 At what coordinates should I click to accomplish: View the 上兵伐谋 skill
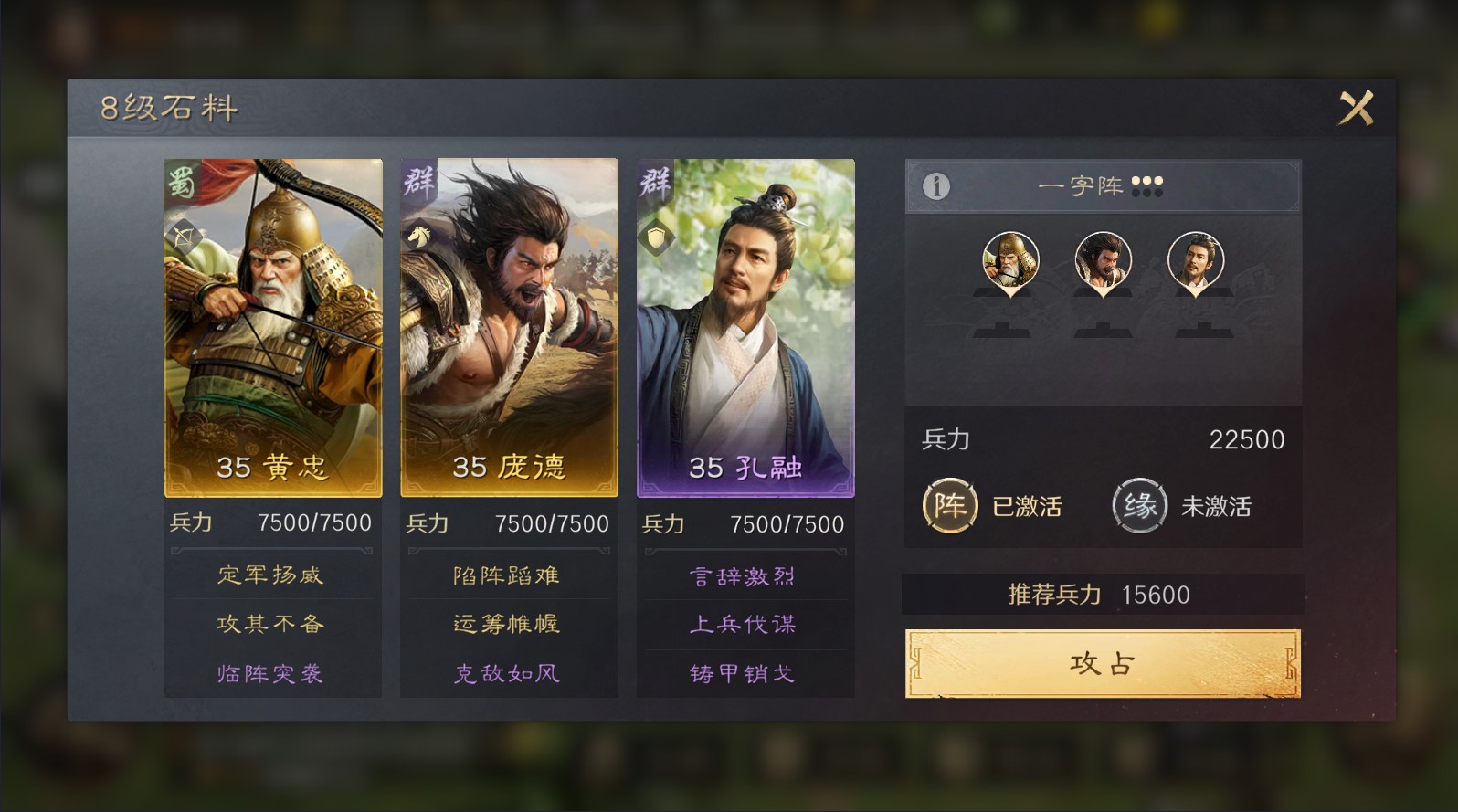point(743,625)
